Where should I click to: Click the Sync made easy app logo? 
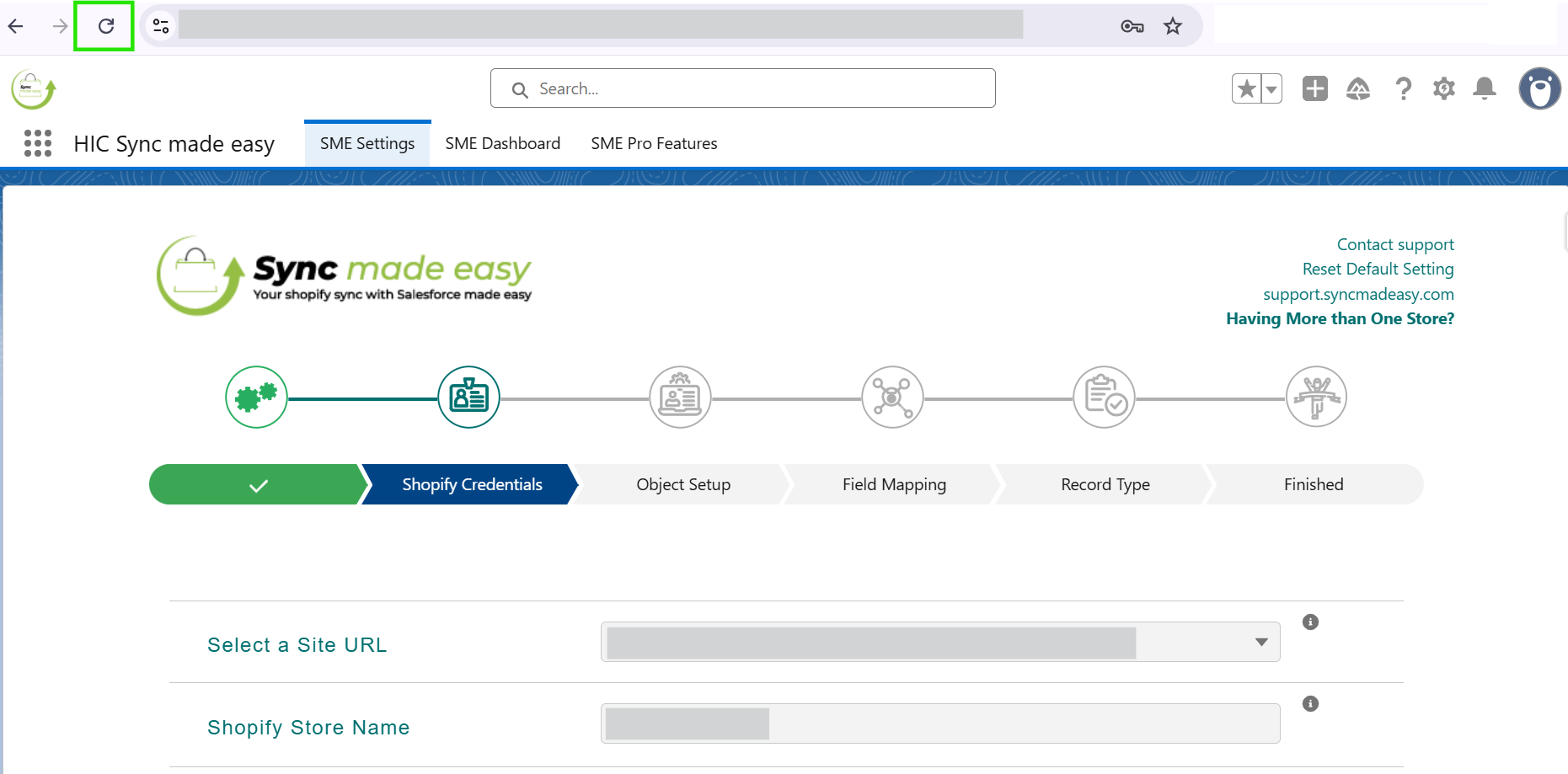33,88
